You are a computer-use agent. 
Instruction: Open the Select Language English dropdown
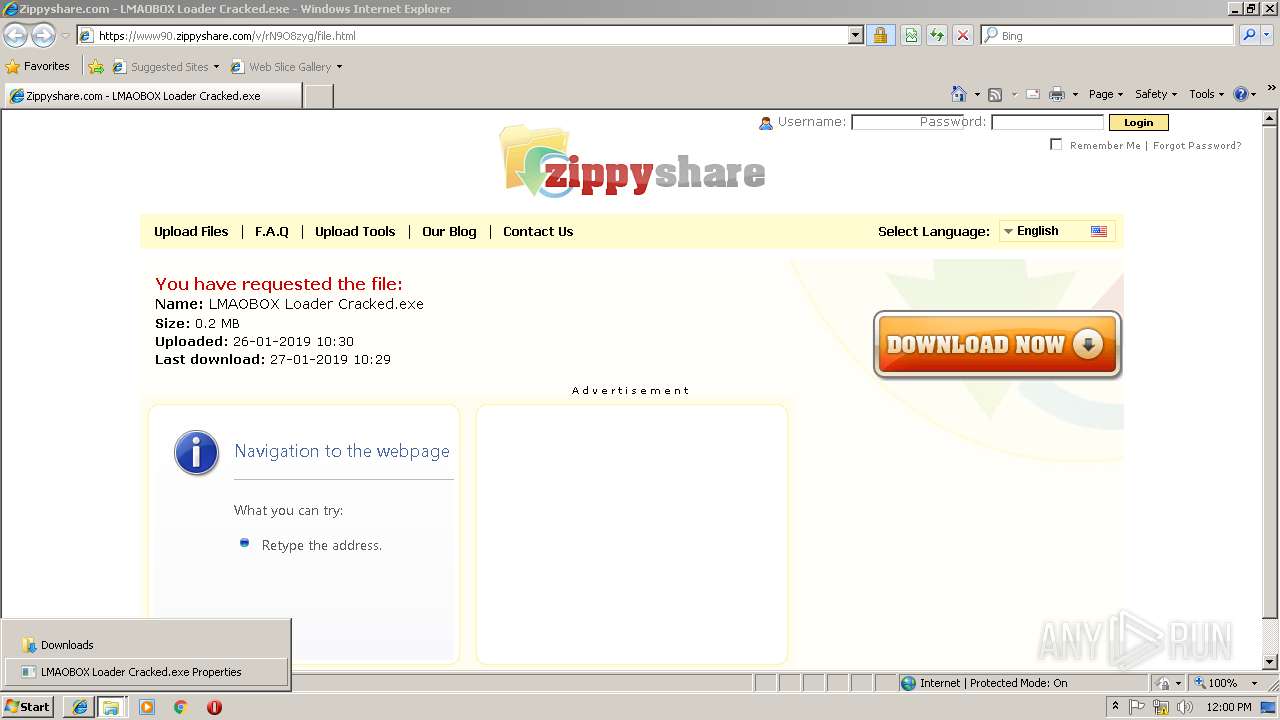[1057, 231]
